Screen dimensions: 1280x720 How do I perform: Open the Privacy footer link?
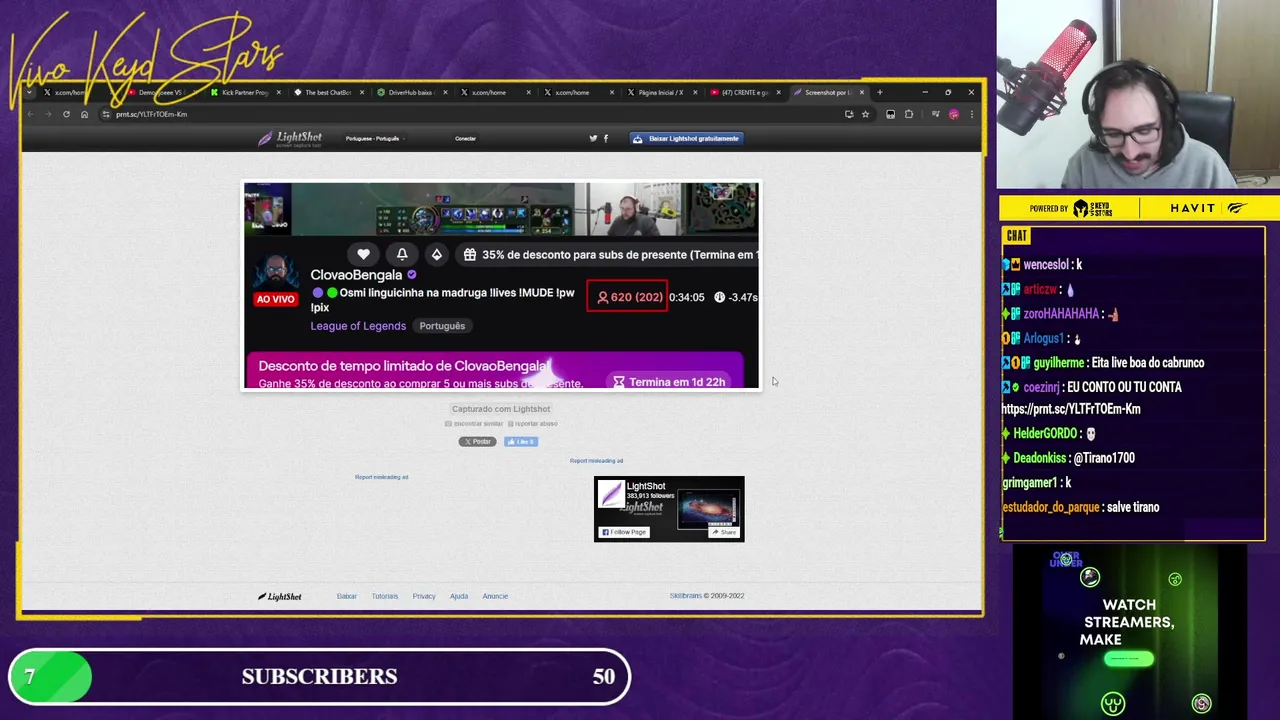click(x=424, y=596)
